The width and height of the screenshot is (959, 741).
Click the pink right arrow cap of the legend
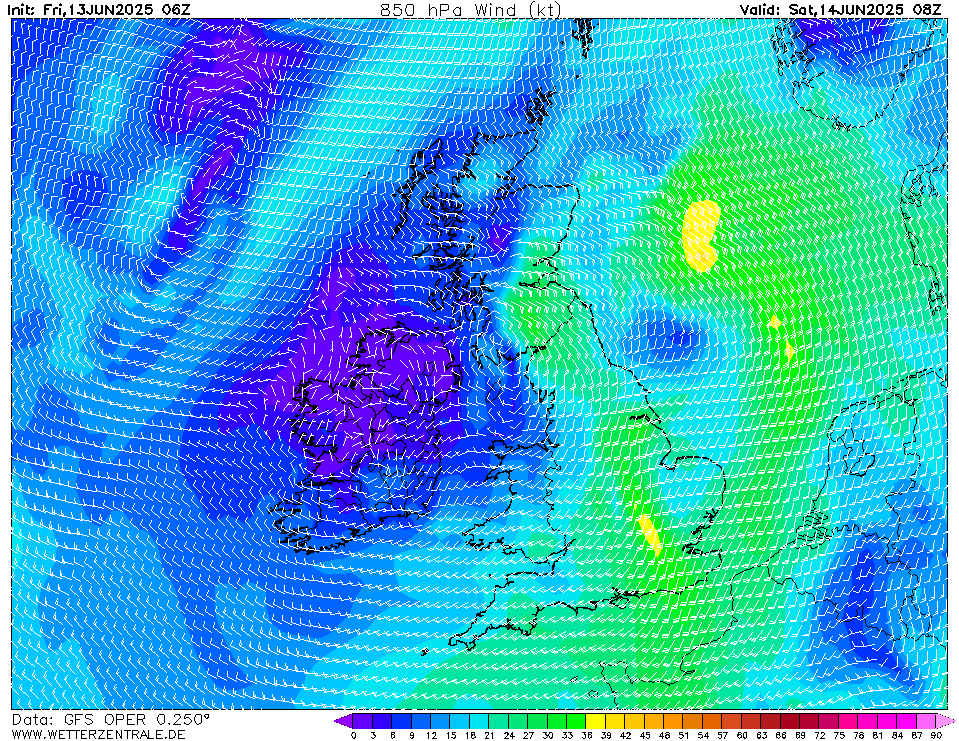click(x=945, y=721)
